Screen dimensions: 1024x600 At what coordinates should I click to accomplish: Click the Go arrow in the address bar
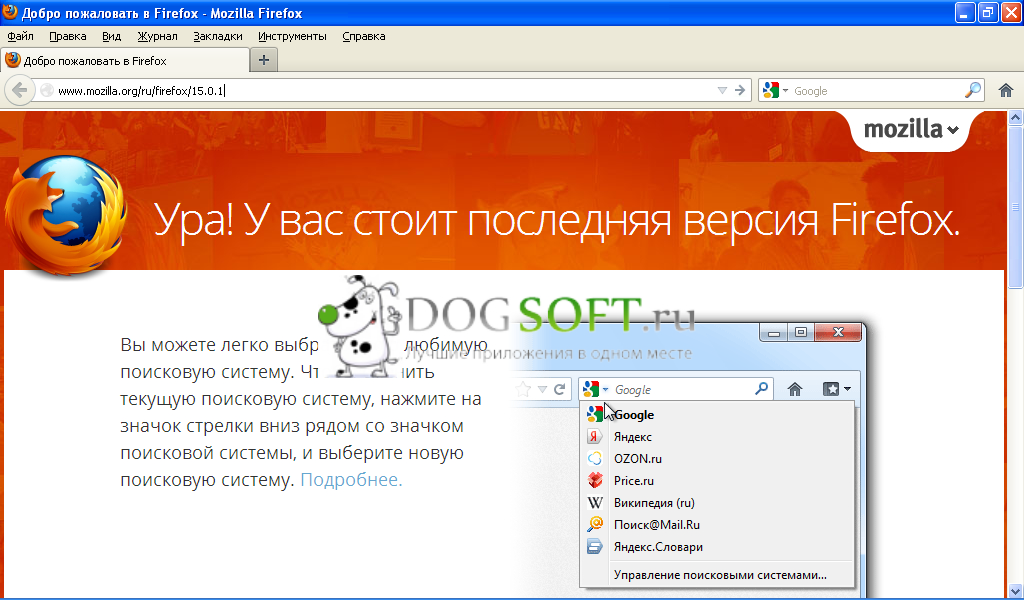point(739,91)
